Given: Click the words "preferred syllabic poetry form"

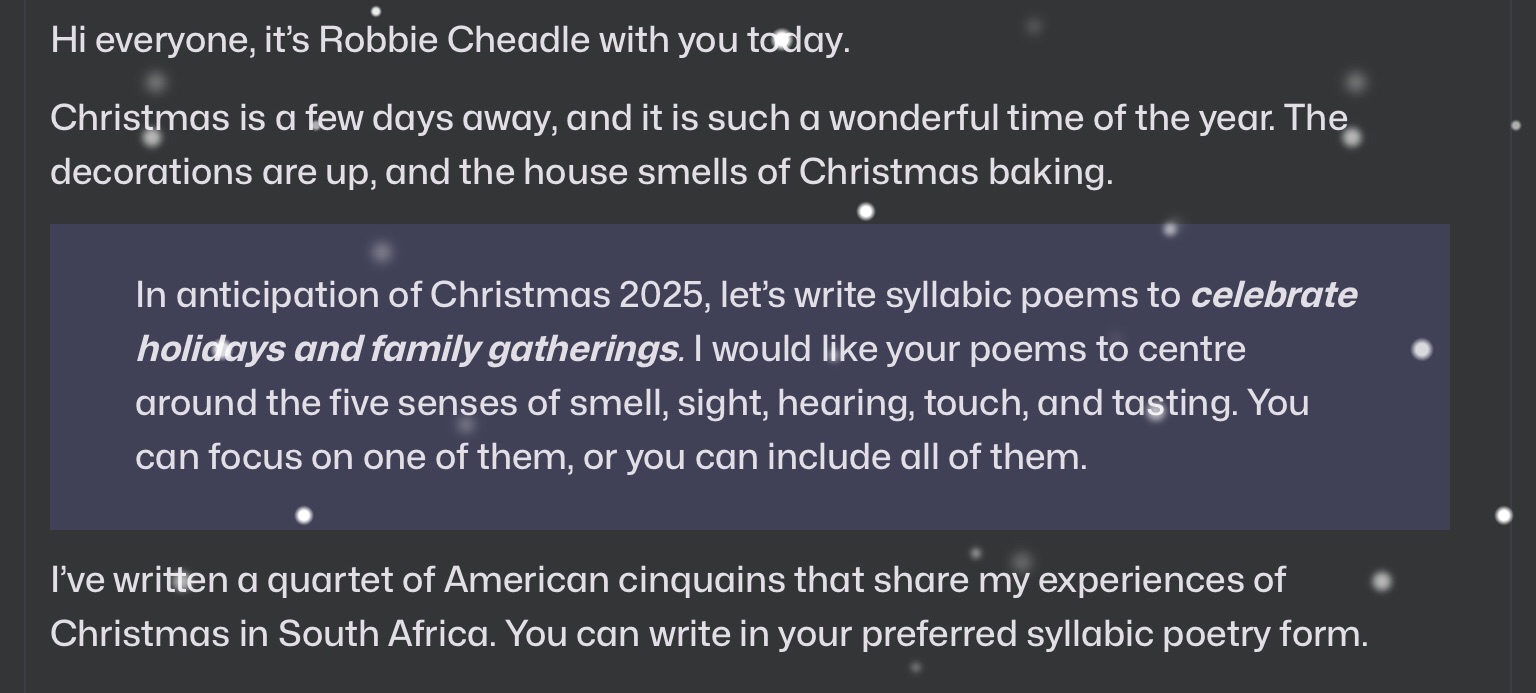Looking at the screenshot, I should pos(1113,634).
